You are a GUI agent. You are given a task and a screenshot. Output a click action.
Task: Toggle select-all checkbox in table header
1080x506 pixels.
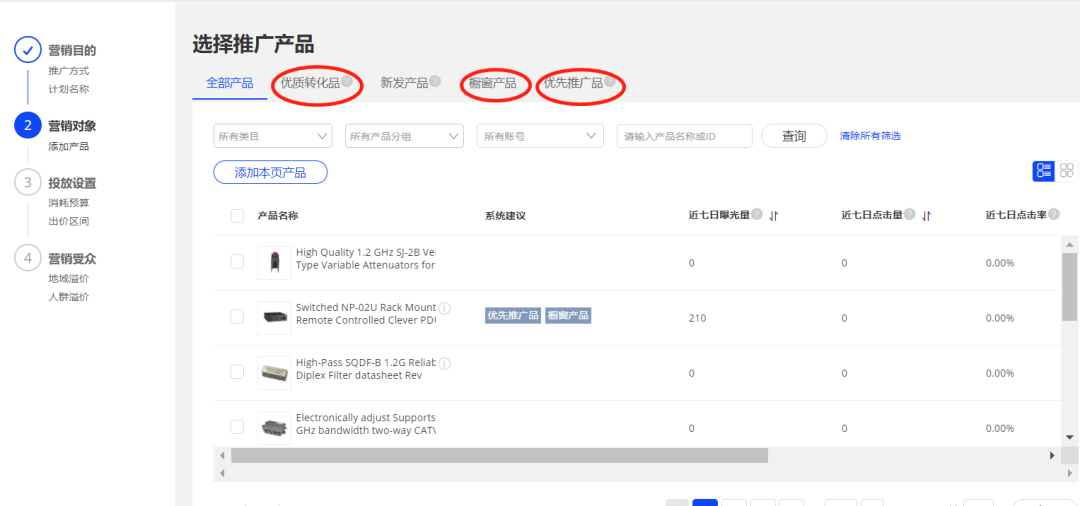237,216
